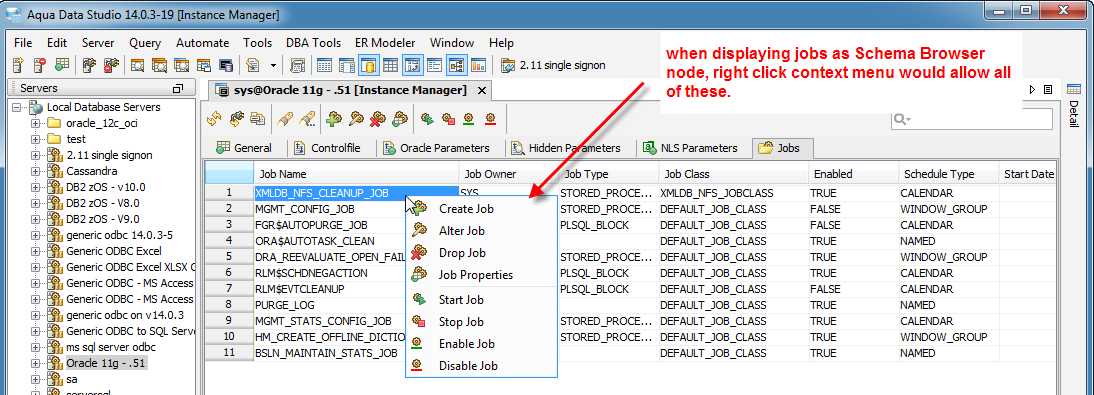
Task: Click the search field with magnifier
Action: 971,119
